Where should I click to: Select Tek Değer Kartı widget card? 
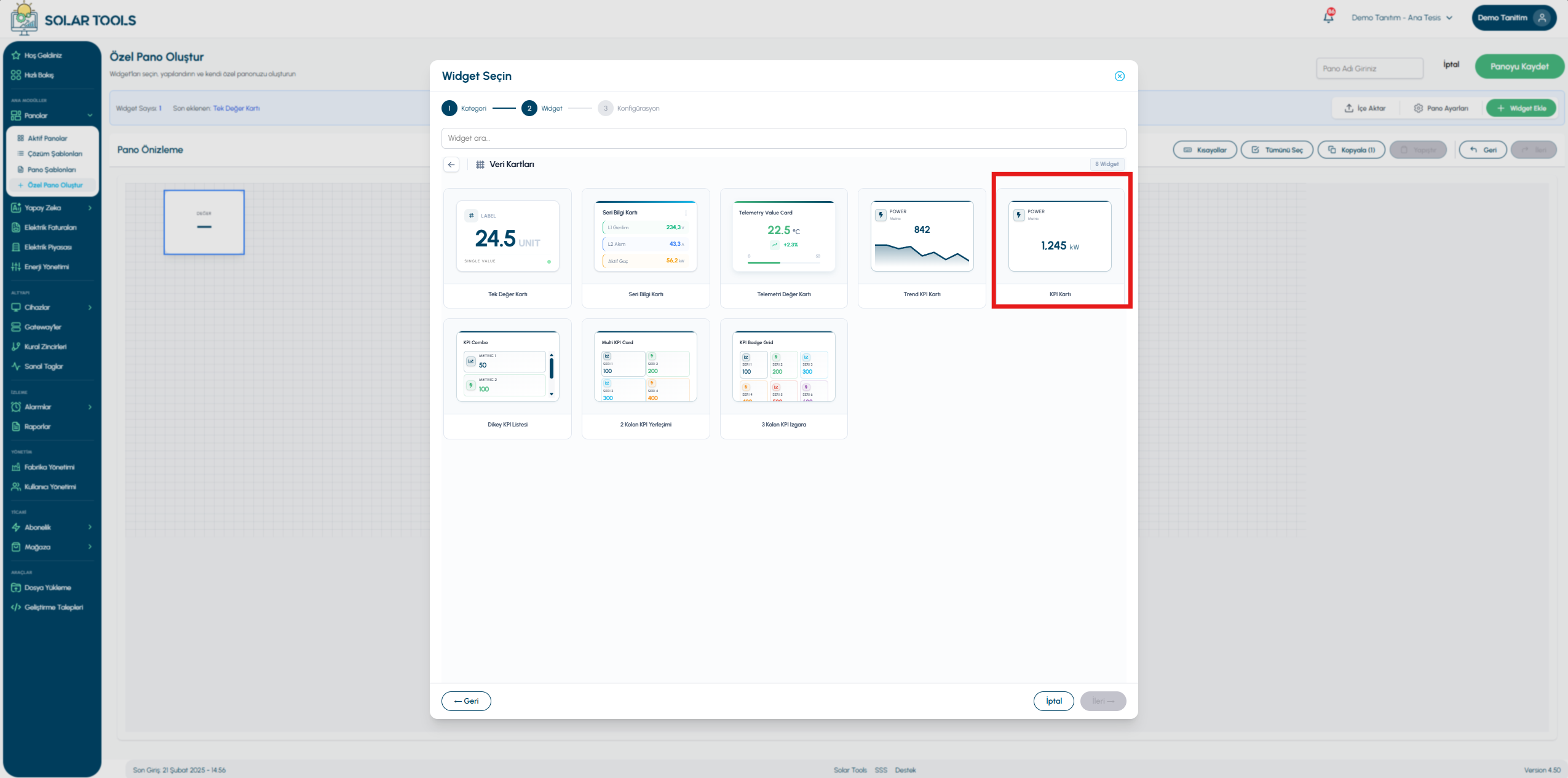[507, 248]
